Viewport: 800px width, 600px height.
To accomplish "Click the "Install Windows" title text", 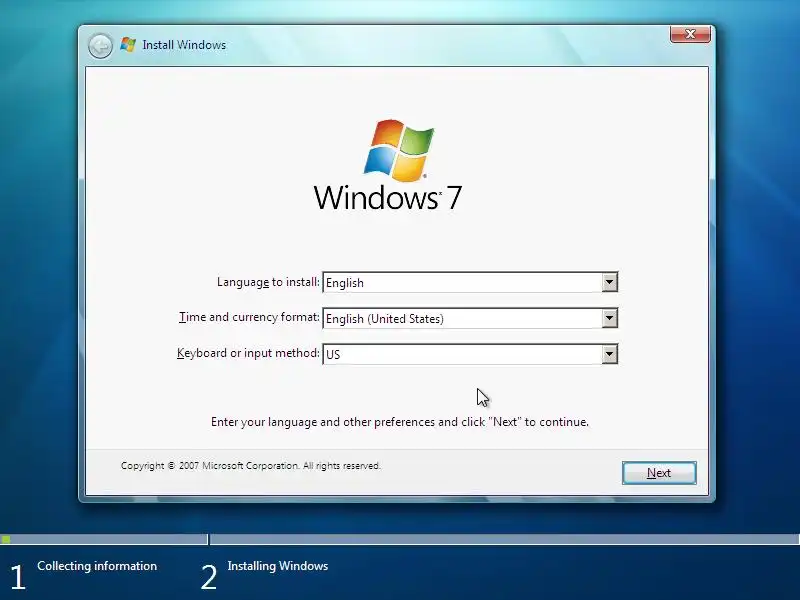I will pyautogui.click(x=184, y=45).
